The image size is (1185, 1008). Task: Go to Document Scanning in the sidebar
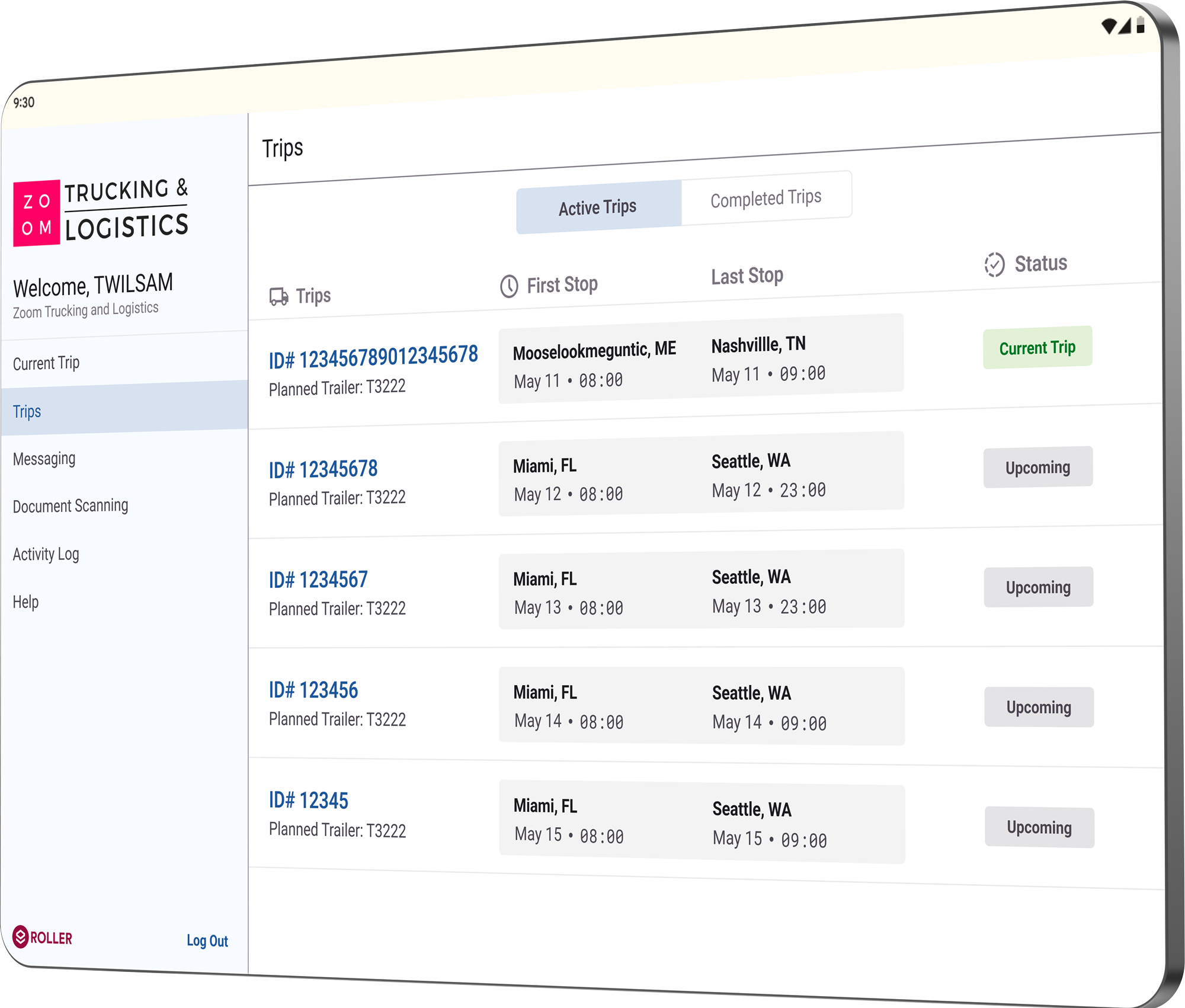pos(71,505)
